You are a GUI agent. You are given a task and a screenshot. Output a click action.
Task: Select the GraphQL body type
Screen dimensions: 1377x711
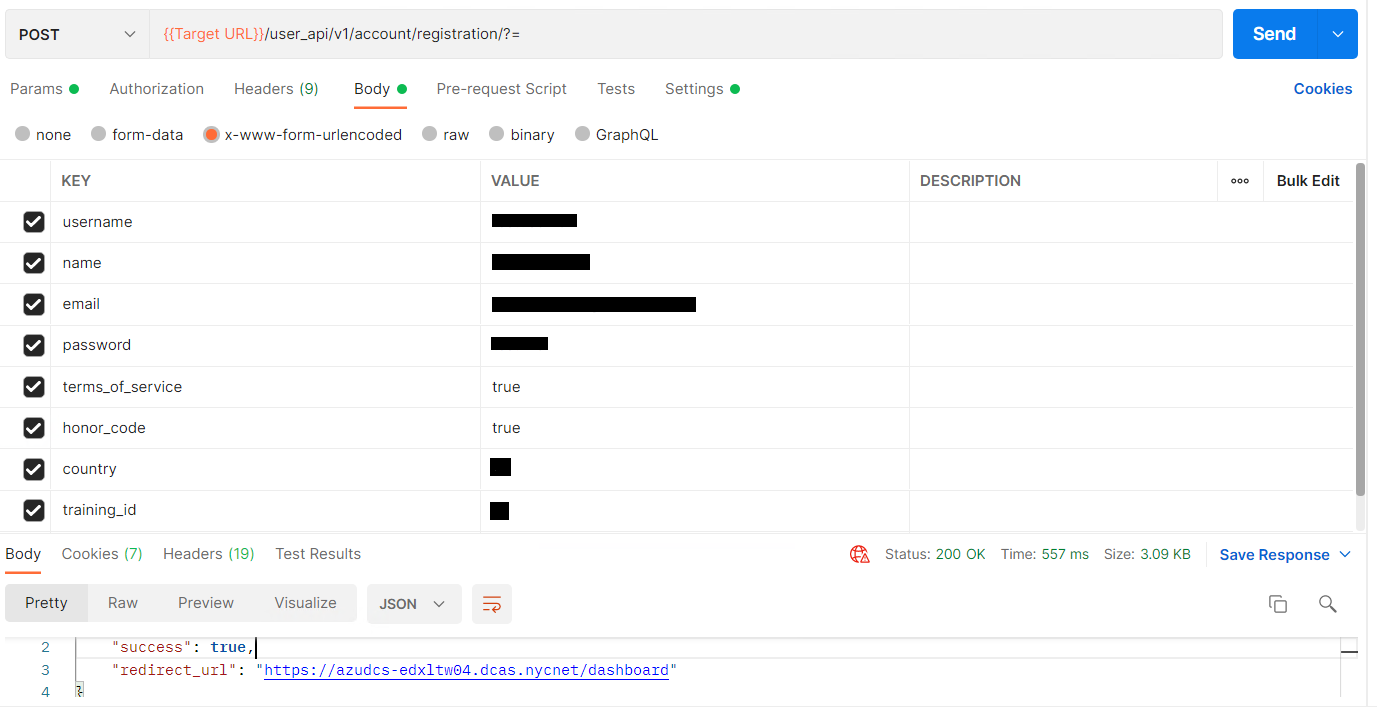pyautogui.click(x=616, y=134)
